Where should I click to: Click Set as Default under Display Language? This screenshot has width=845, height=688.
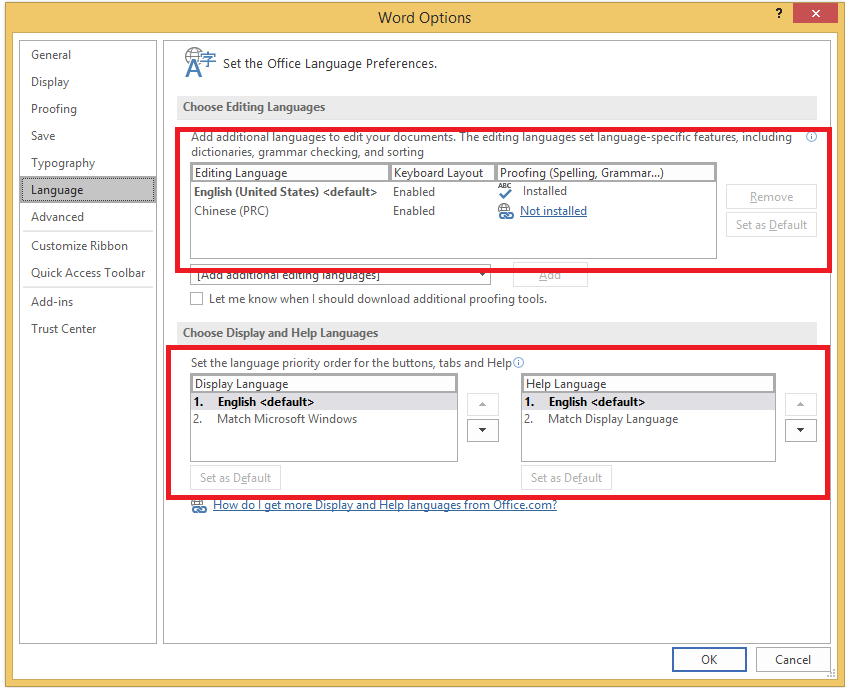coord(236,478)
